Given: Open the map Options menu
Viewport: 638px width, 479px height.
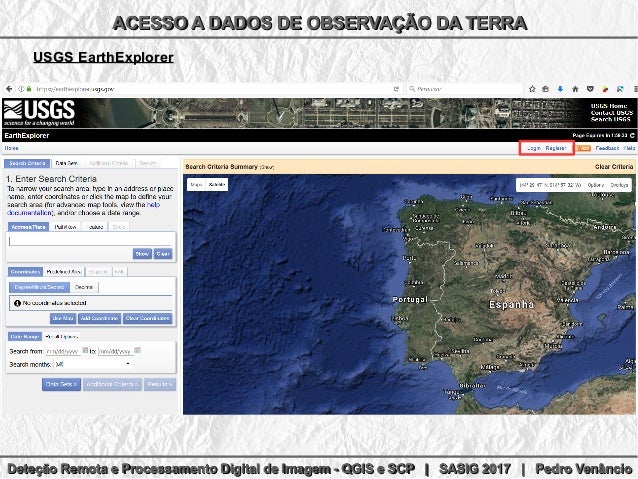Looking at the screenshot, I should 595,185.
